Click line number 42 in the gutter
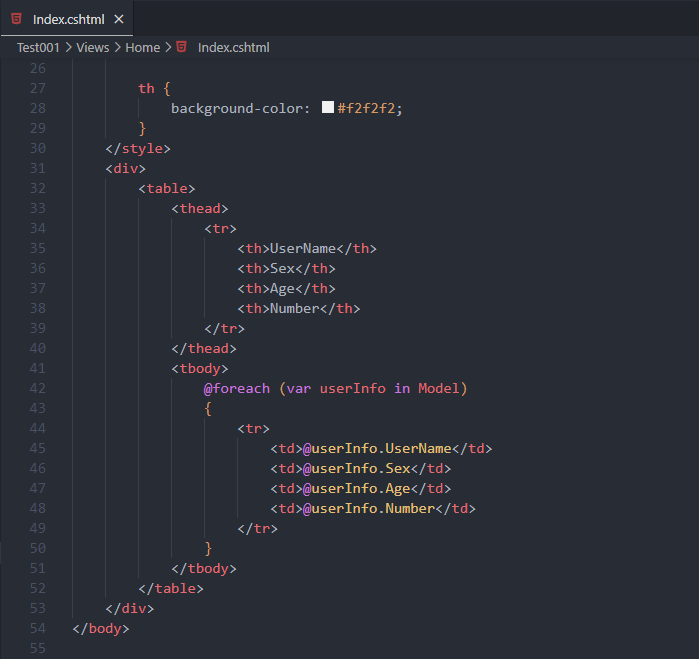Screen dimensions: 699x659 pyautogui.click(x=37, y=388)
